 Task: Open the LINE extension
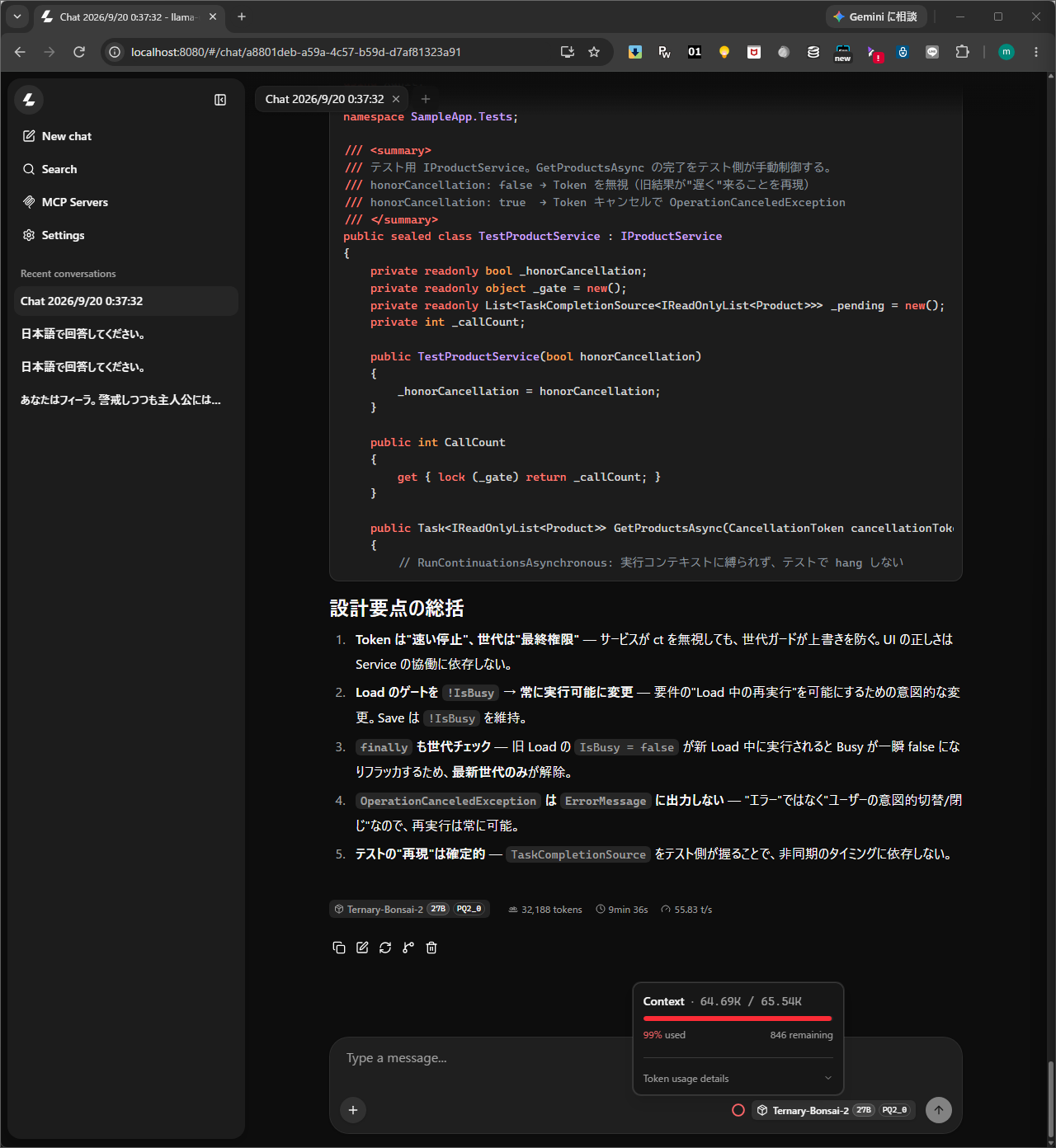click(932, 52)
